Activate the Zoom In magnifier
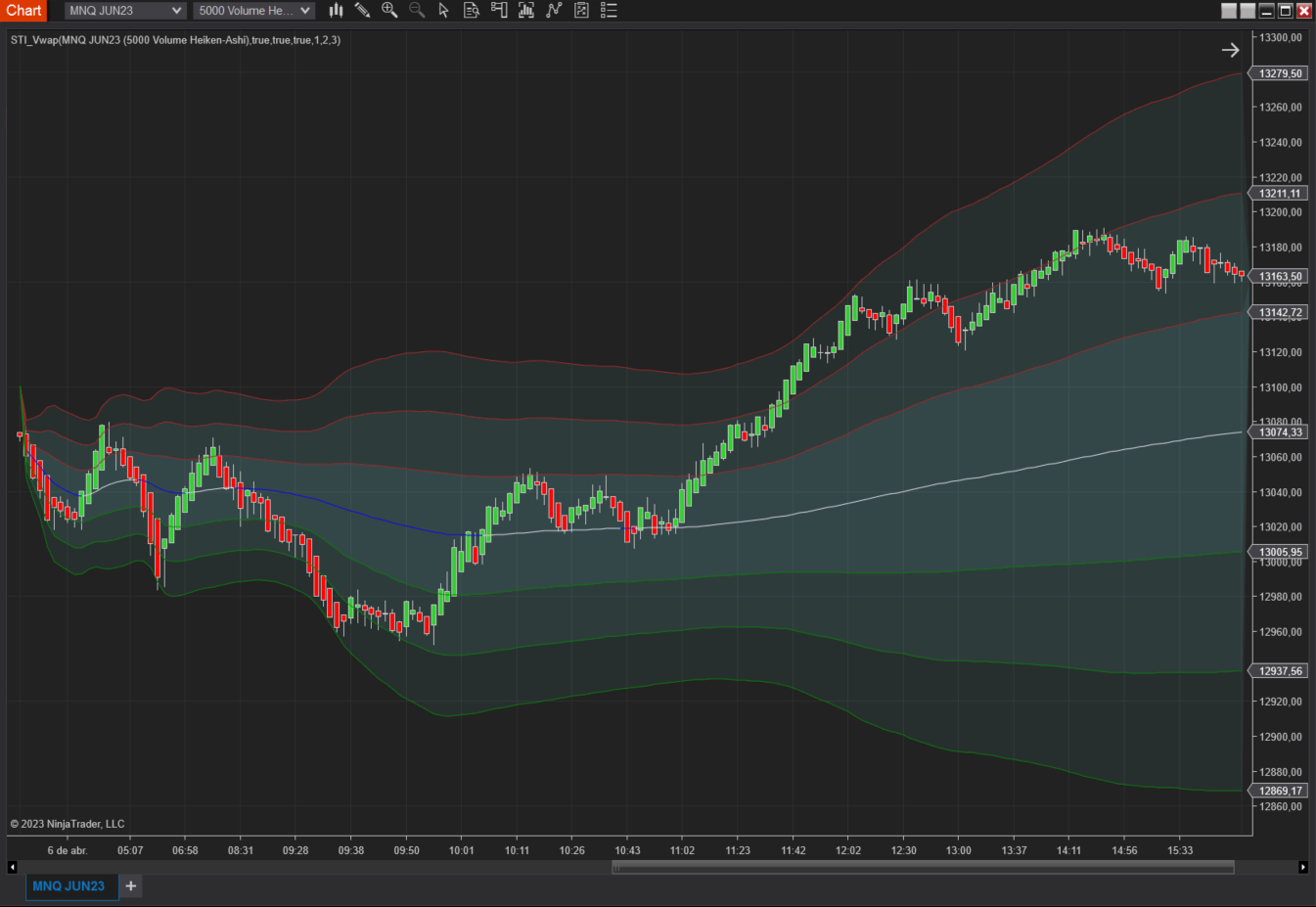The height and width of the screenshot is (907, 1316). (x=389, y=10)
